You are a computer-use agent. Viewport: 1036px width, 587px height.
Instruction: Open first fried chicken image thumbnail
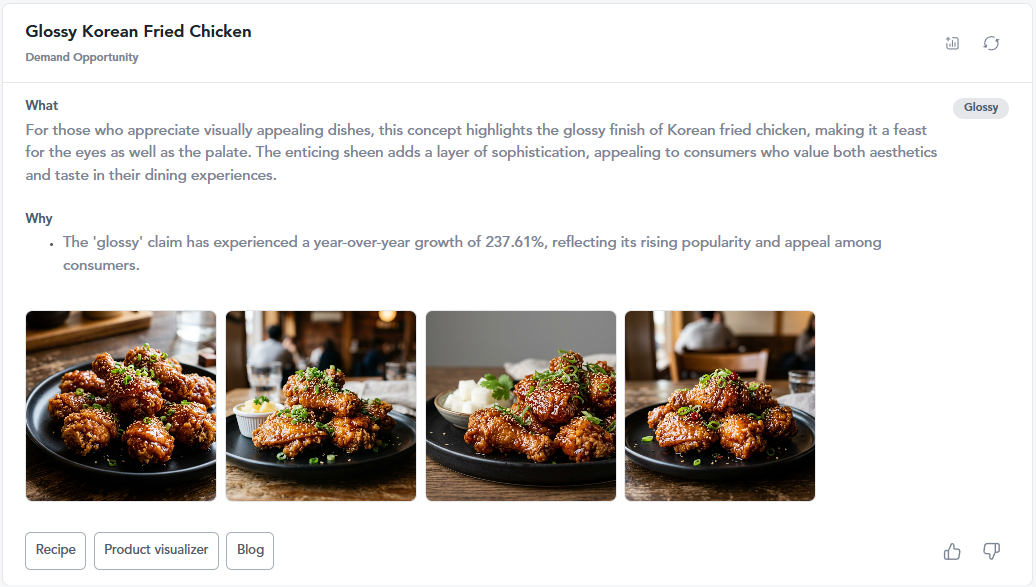coord(121,406)
